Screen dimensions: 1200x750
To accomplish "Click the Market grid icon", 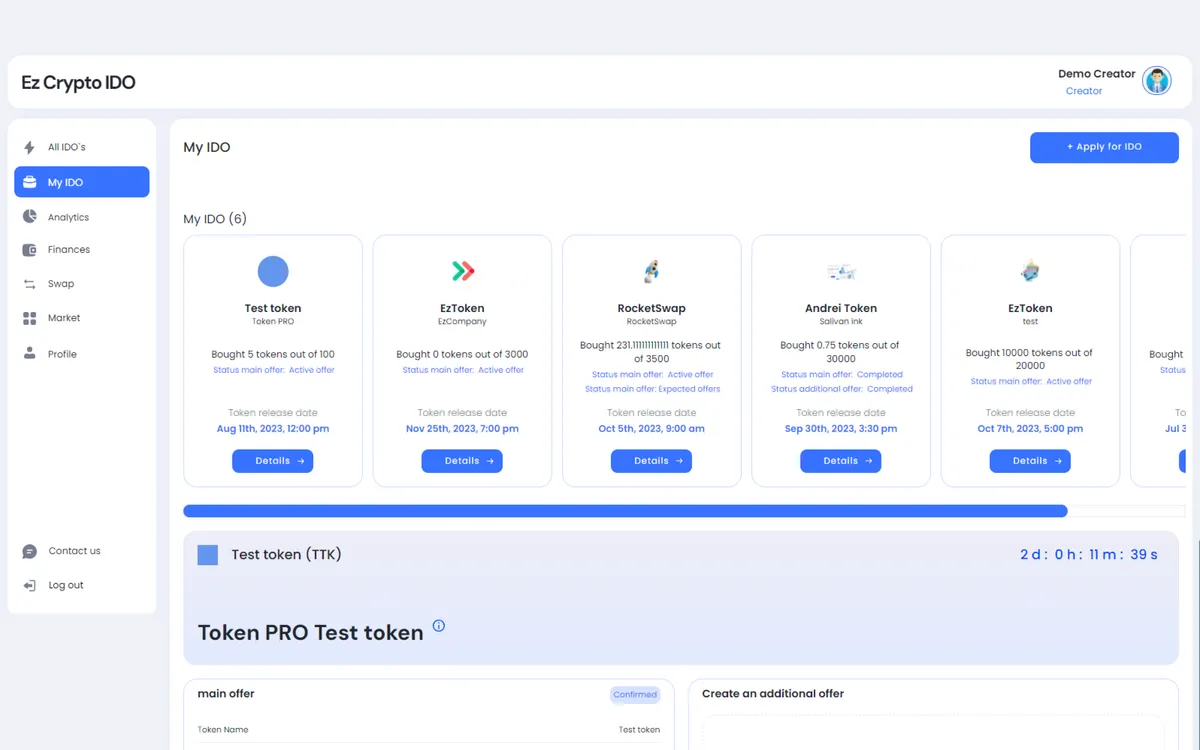I will (x=29, y=318).
